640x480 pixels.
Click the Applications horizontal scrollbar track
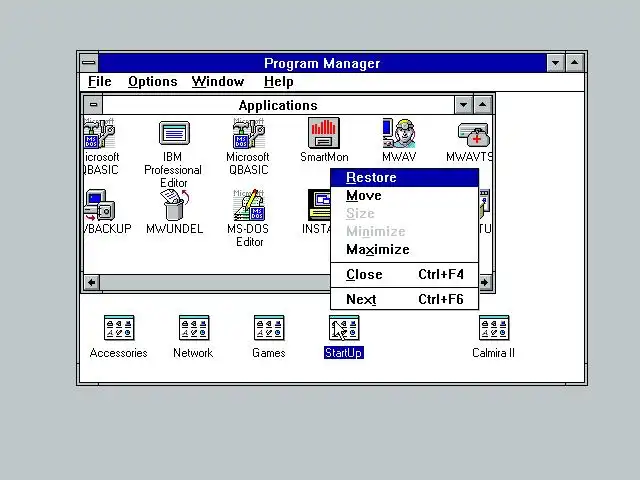pos(215,282)
